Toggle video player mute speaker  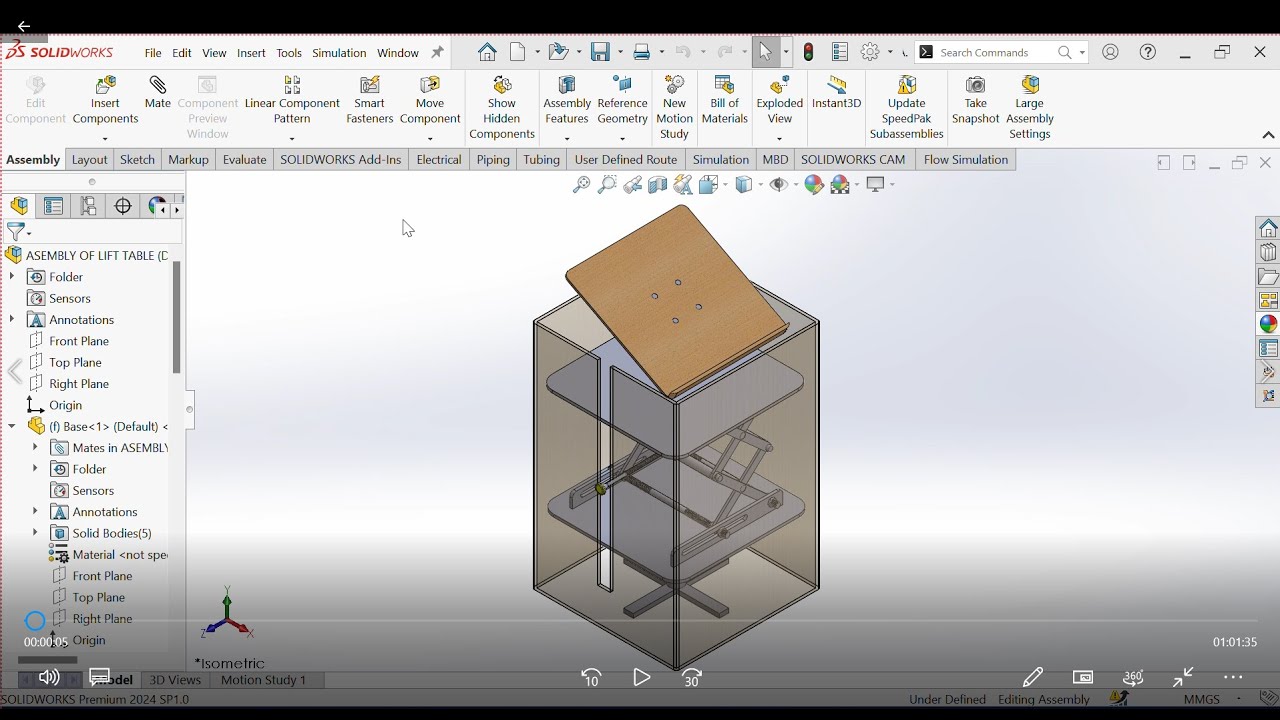(x=48, y=677)
